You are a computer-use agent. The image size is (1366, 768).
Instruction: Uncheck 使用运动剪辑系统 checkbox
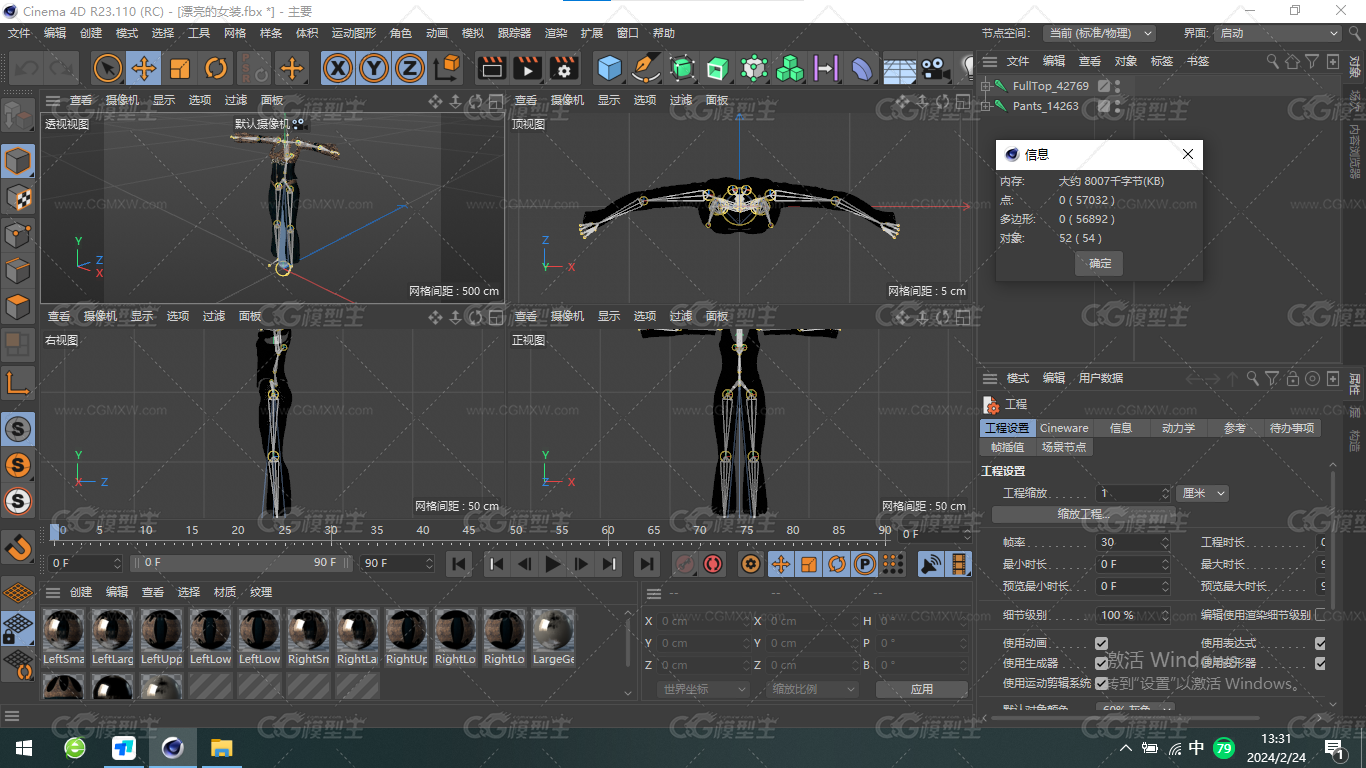[x=1101, y=683]
